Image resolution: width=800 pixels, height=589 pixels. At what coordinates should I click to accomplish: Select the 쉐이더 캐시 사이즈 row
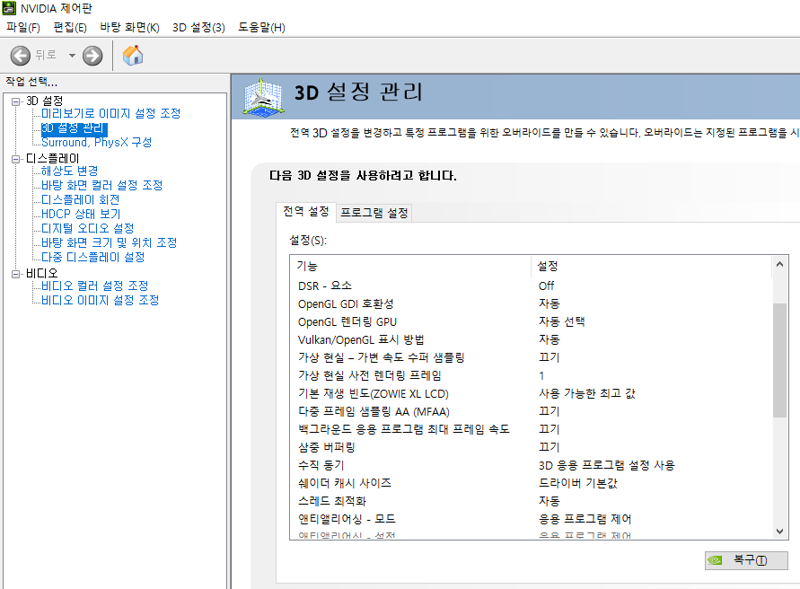coord(531,483)
